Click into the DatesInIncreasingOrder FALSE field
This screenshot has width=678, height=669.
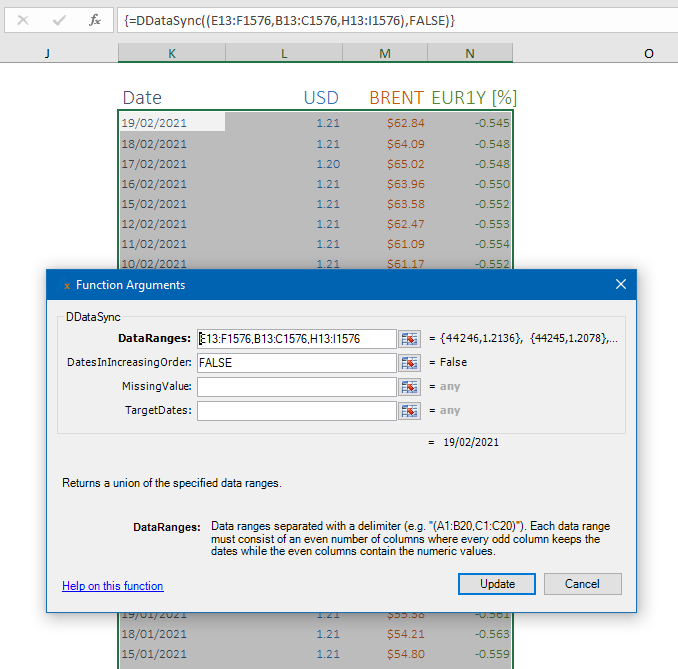pos(297,363)
